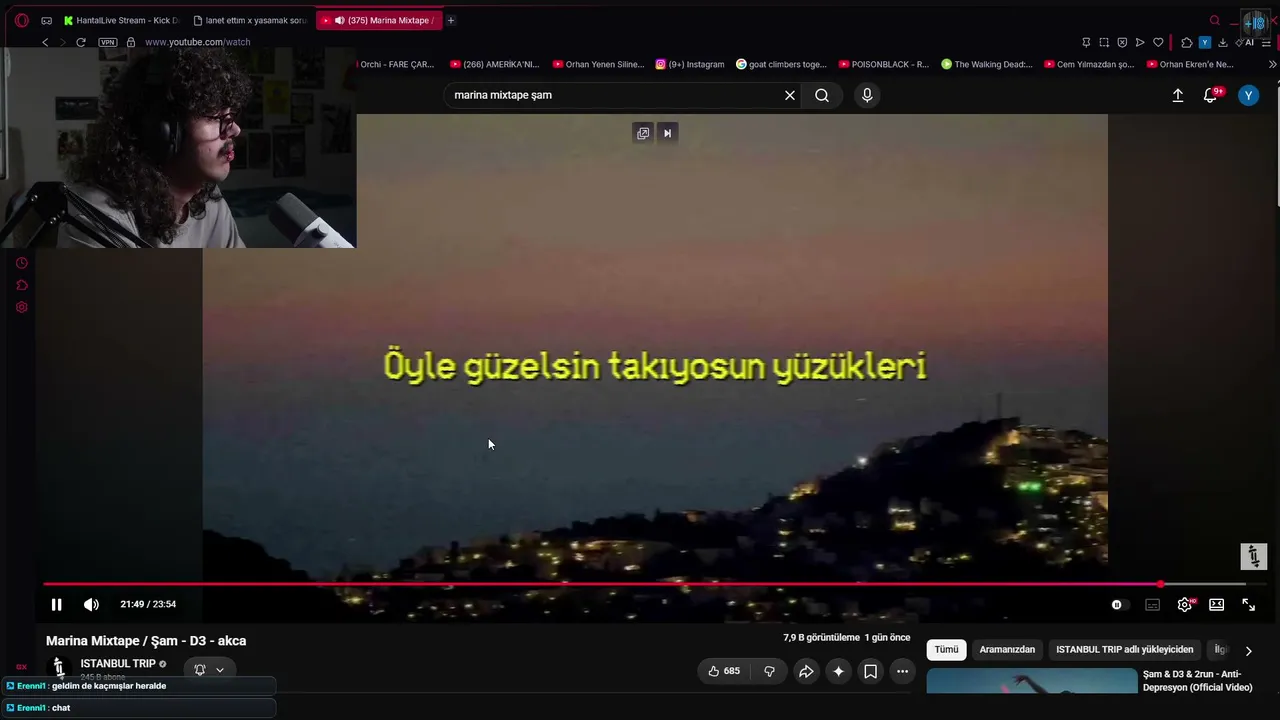1280x720 pixels.
Task: Toggle subtitles/closed captions button
Action: pos(1152,604)
